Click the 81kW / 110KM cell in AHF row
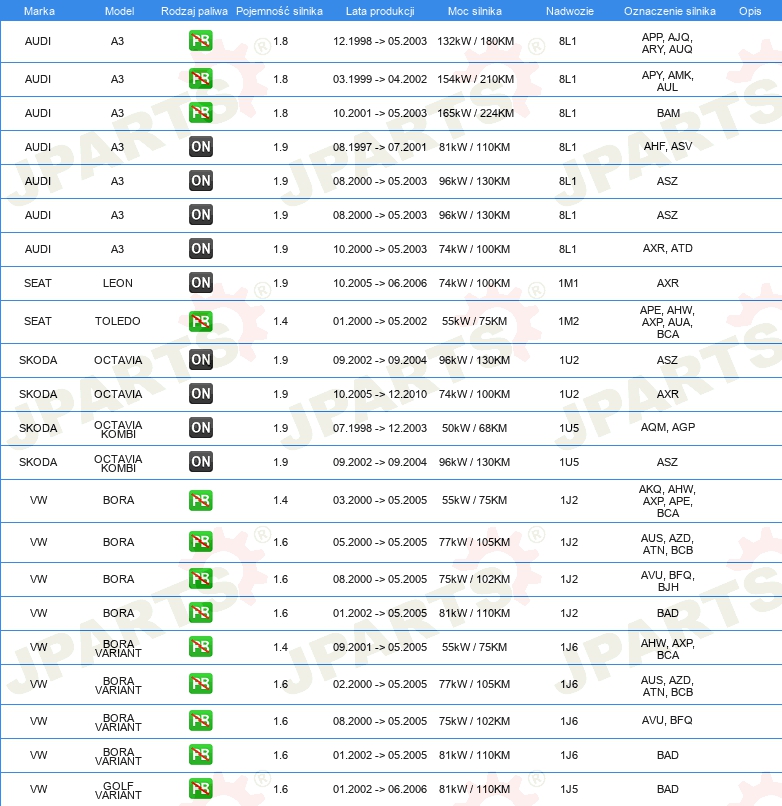The height and width of the screenshot is (806, 782). click(x=474, y=148)
